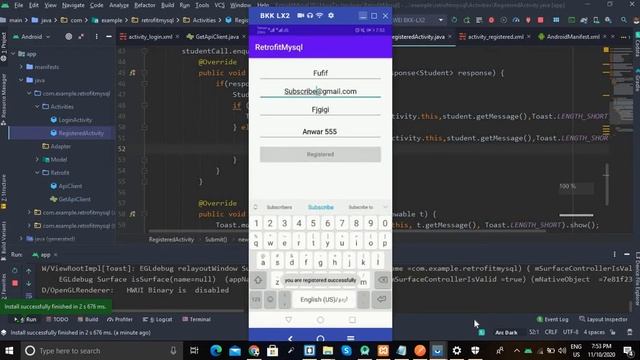Stop the app in the Run panel
This screenshot has height=360, width=640.
pos(15,283)
